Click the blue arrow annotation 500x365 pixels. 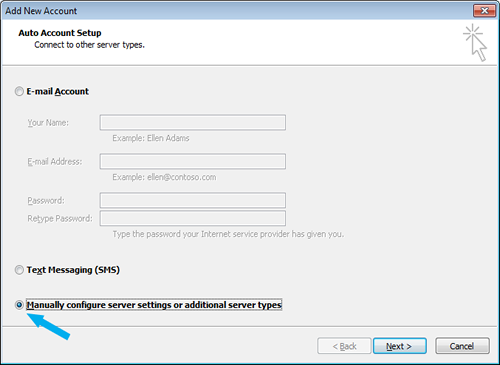(x=49, y=326)
